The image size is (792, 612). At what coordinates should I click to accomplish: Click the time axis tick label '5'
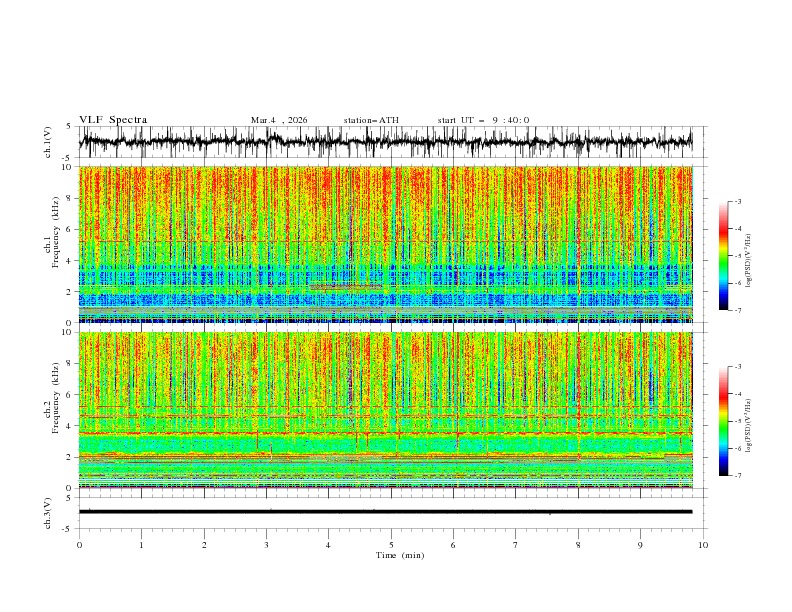coord(391,545)
